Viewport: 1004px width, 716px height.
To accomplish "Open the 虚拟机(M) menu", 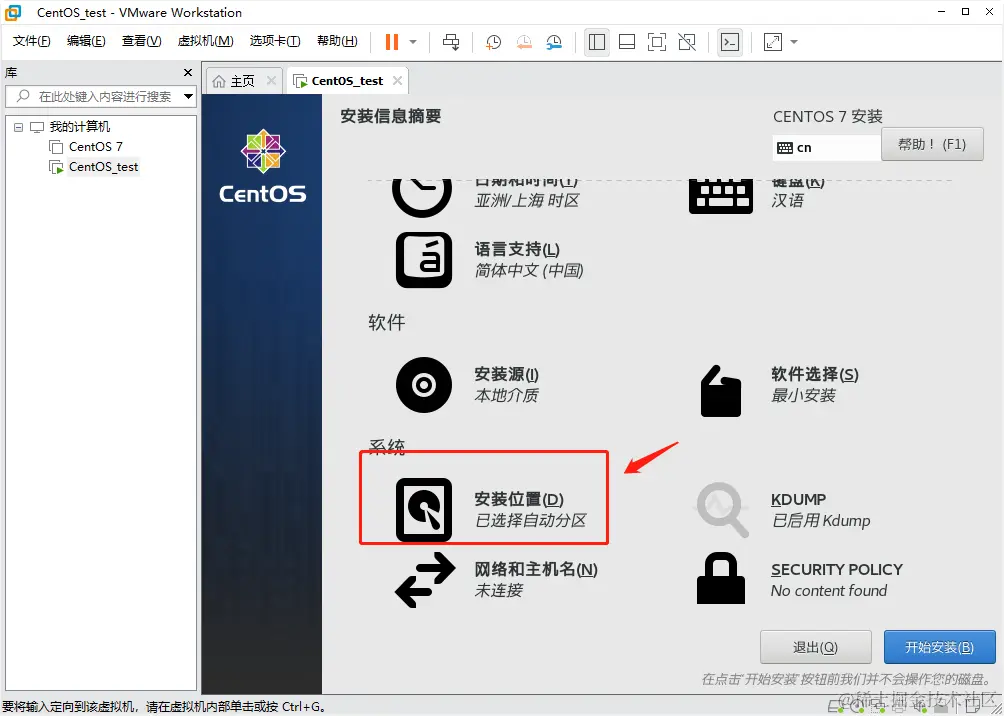I will click(x=205, y=42).
